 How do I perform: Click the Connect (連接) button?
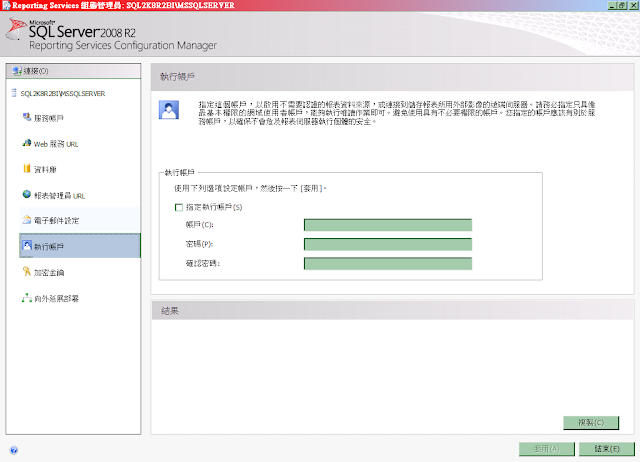click(73, 71)
